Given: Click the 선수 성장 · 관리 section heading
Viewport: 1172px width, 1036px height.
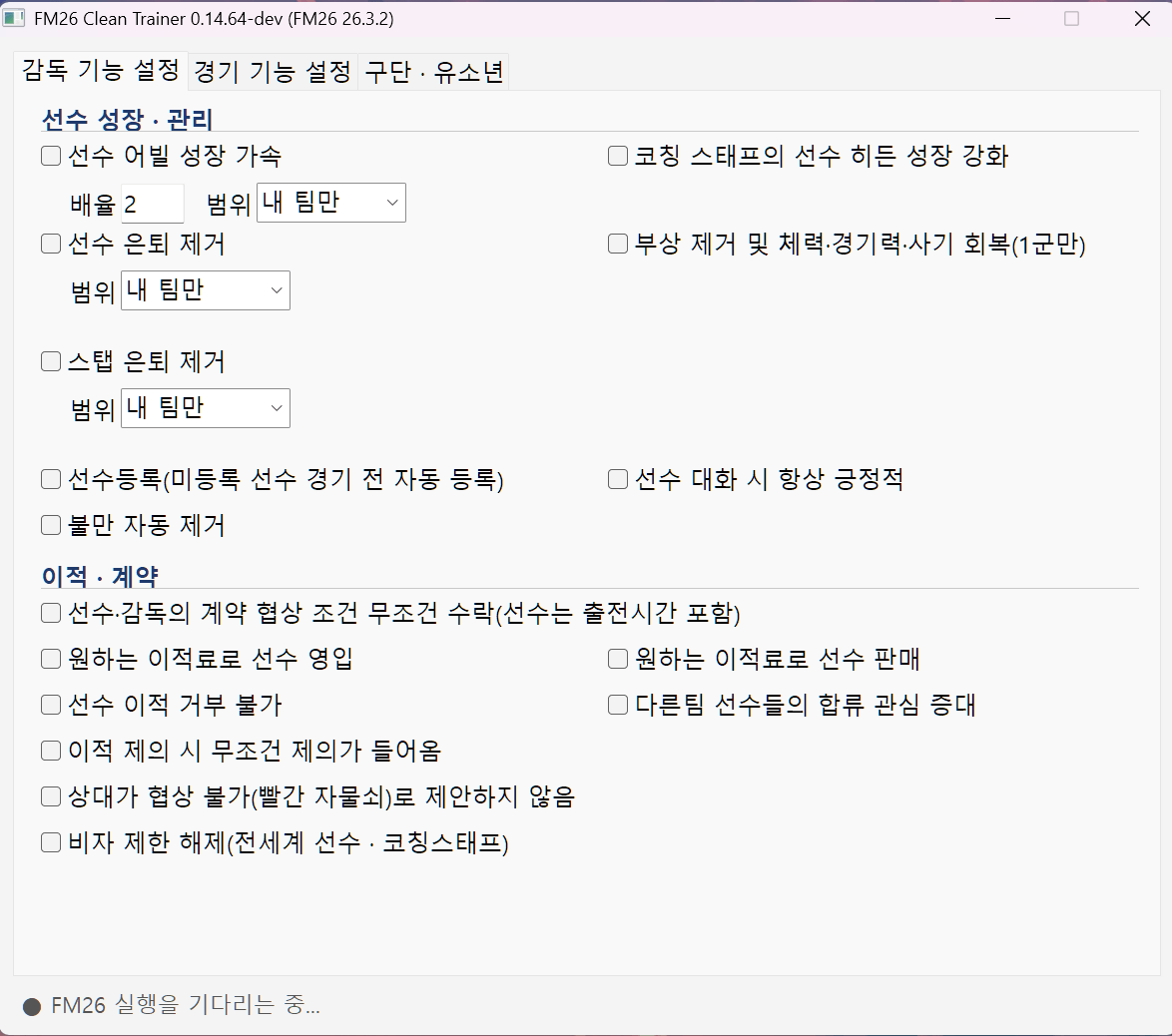Looking at the screenshot, I should pyautogui.click(x=127, y=119).
